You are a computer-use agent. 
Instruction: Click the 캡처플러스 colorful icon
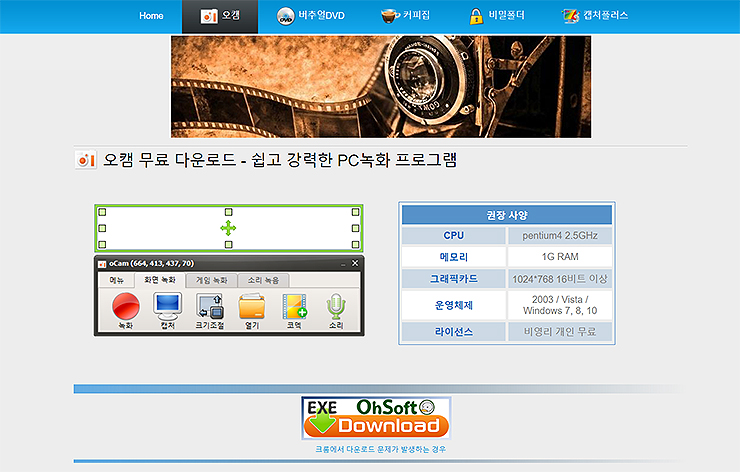point(570,17)
